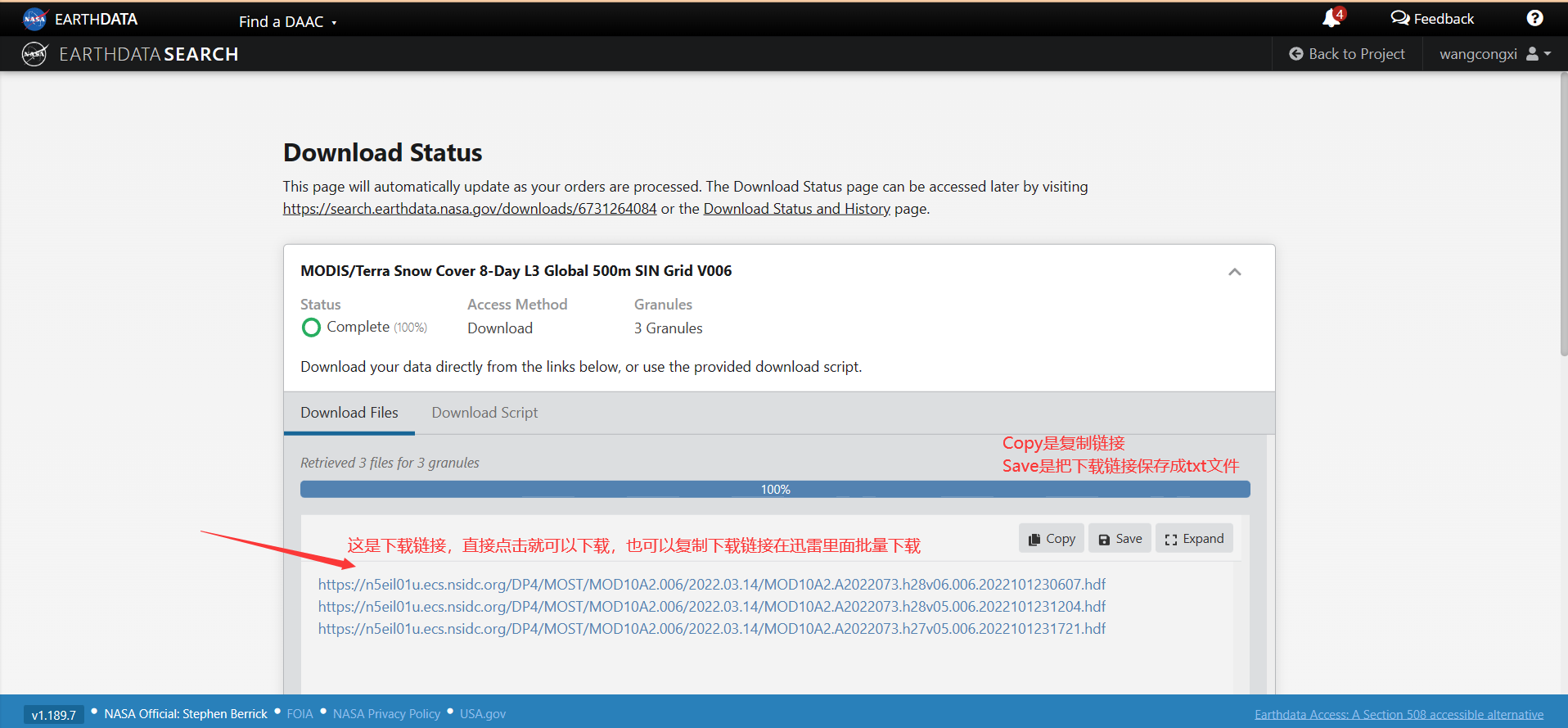Click the 100% progress bar
1568x728 pixels.
click(775, 489)
